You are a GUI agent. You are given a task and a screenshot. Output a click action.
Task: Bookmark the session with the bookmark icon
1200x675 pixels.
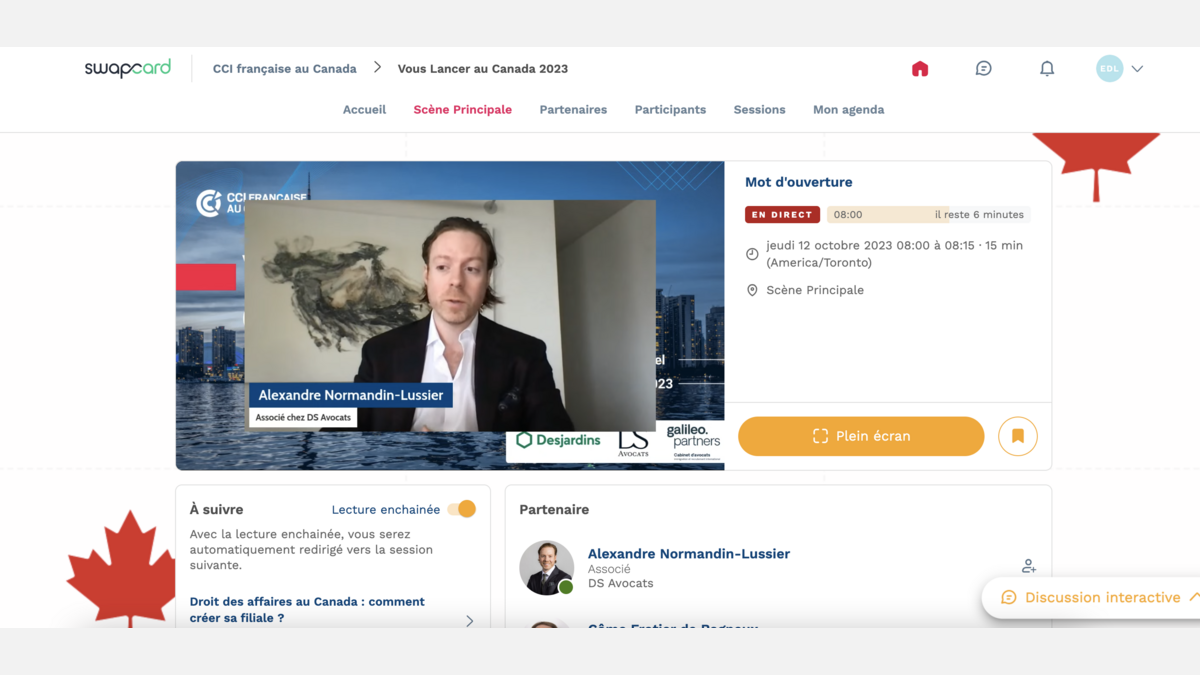[1017, 436]
